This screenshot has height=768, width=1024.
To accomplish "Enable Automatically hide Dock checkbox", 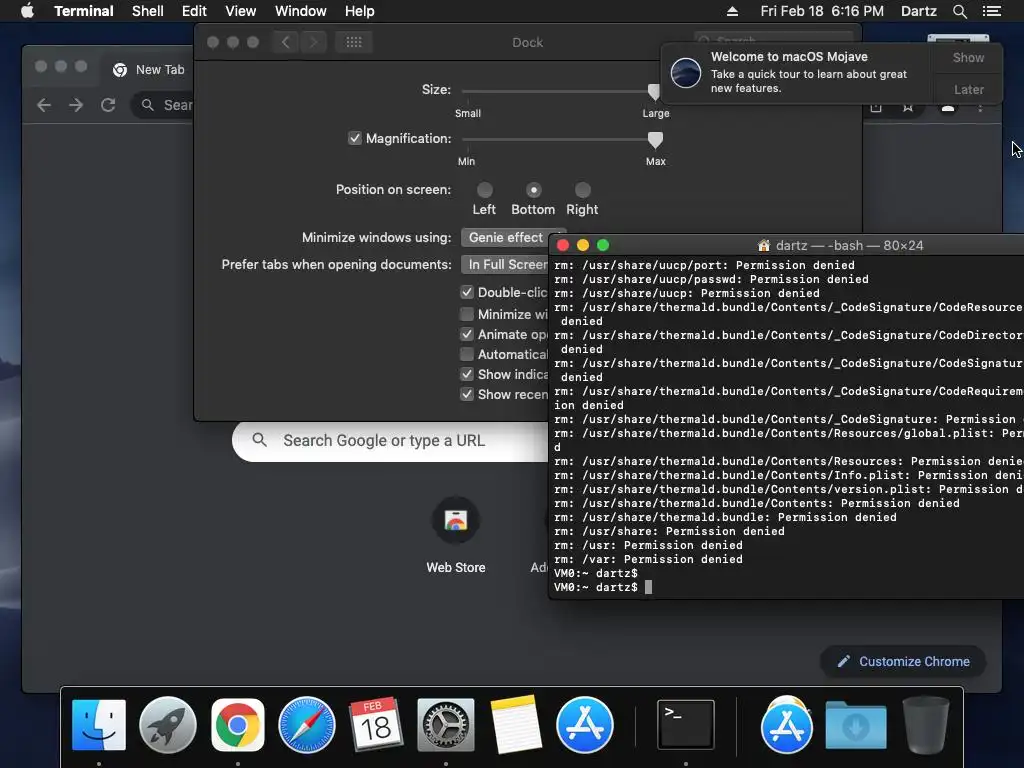I will tap(466, 355).
